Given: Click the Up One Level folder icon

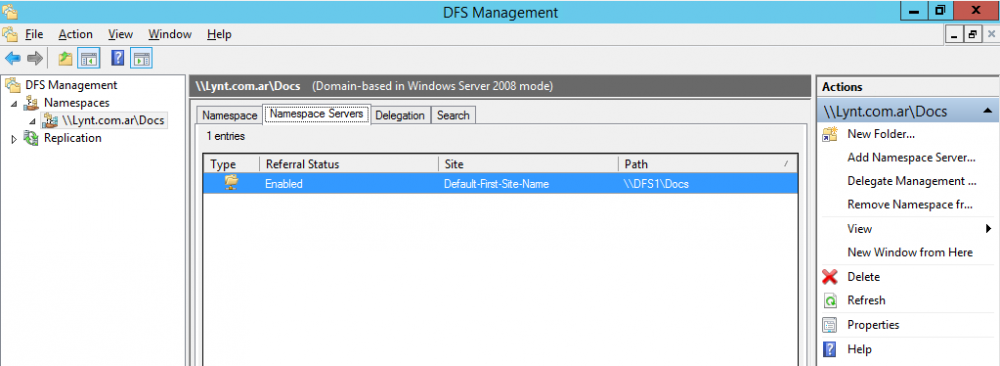Looking at the screenshot, I should tap(66, 59).
